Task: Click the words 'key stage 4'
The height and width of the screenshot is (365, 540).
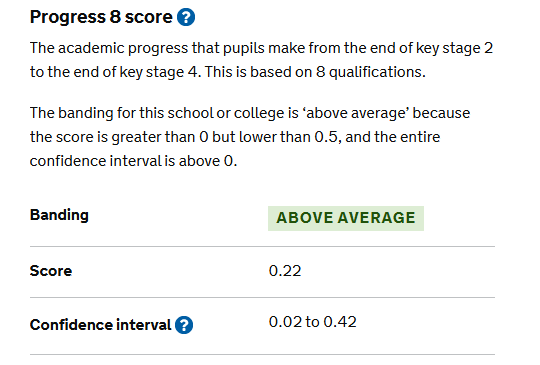Action: pos(158,72)
